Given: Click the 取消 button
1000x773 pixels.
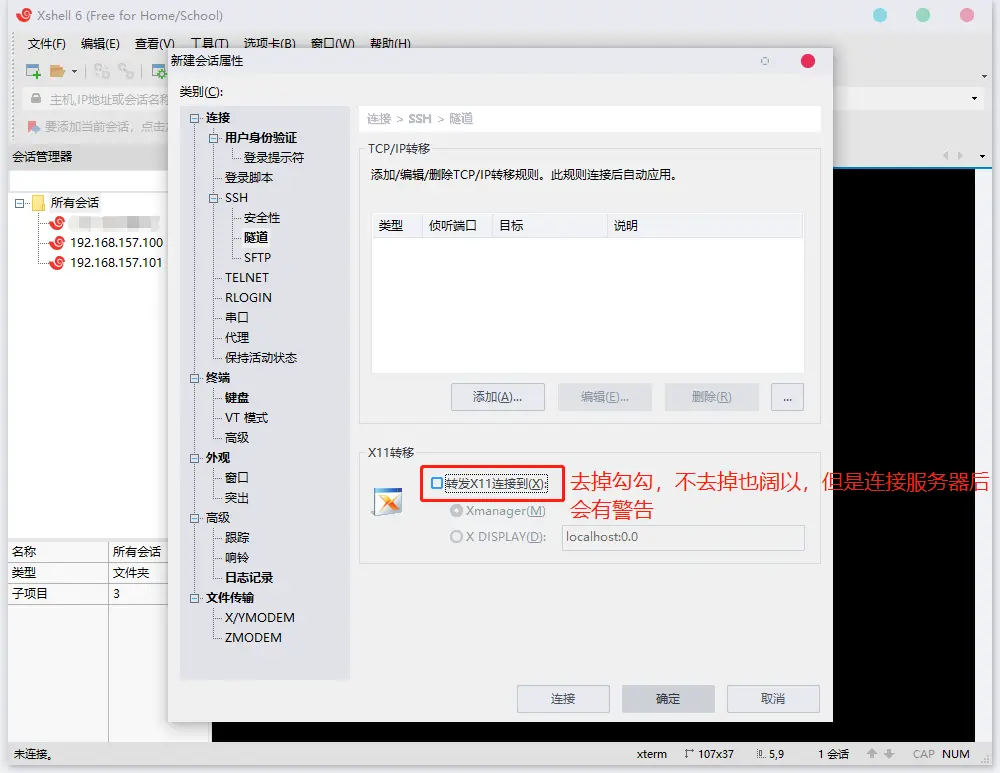Looking at the screenshot, I should point(773,699).
